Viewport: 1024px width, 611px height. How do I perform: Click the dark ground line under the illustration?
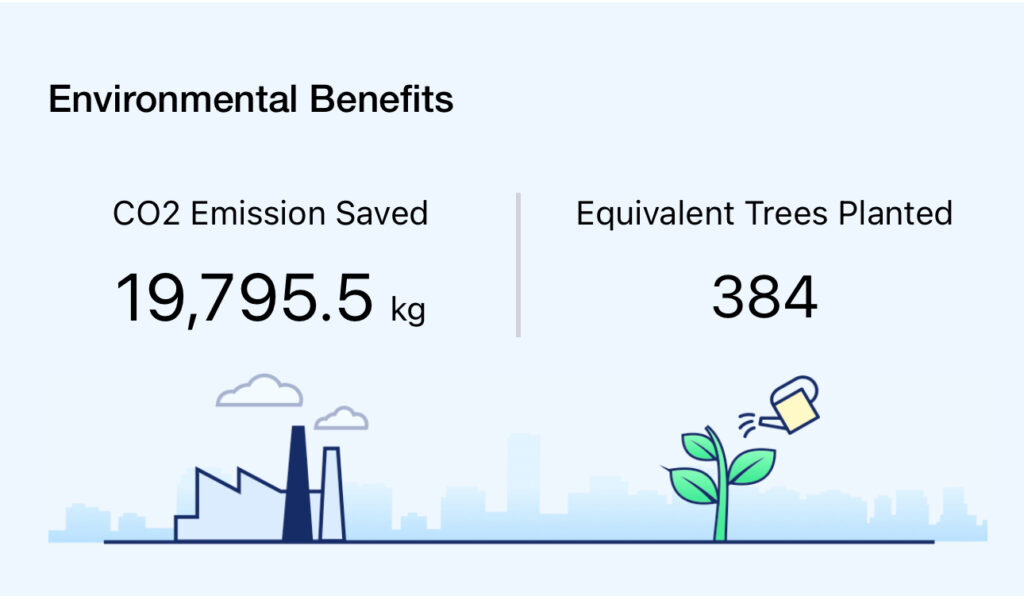520,542
